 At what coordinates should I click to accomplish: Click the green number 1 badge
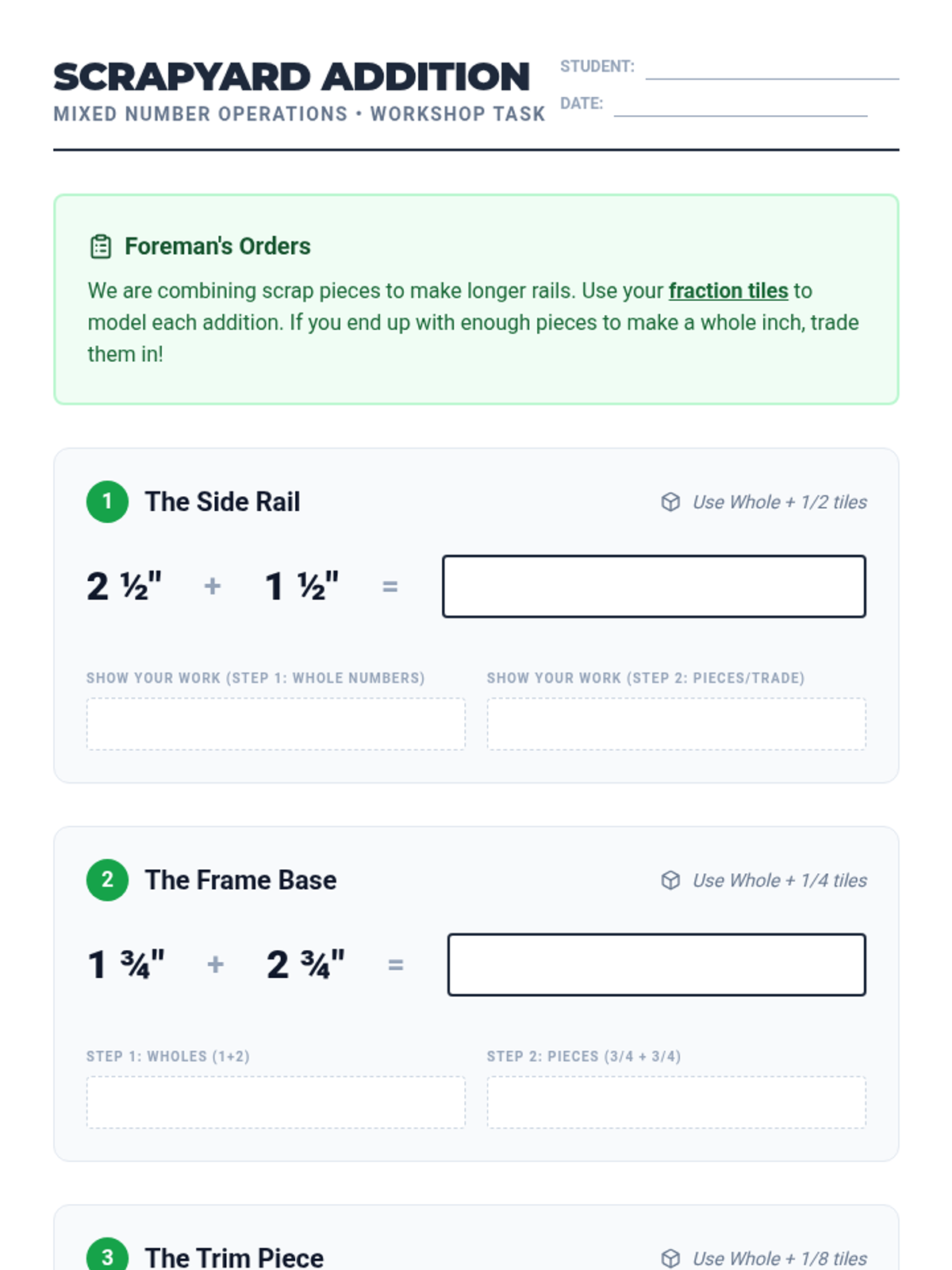point(107,502)
